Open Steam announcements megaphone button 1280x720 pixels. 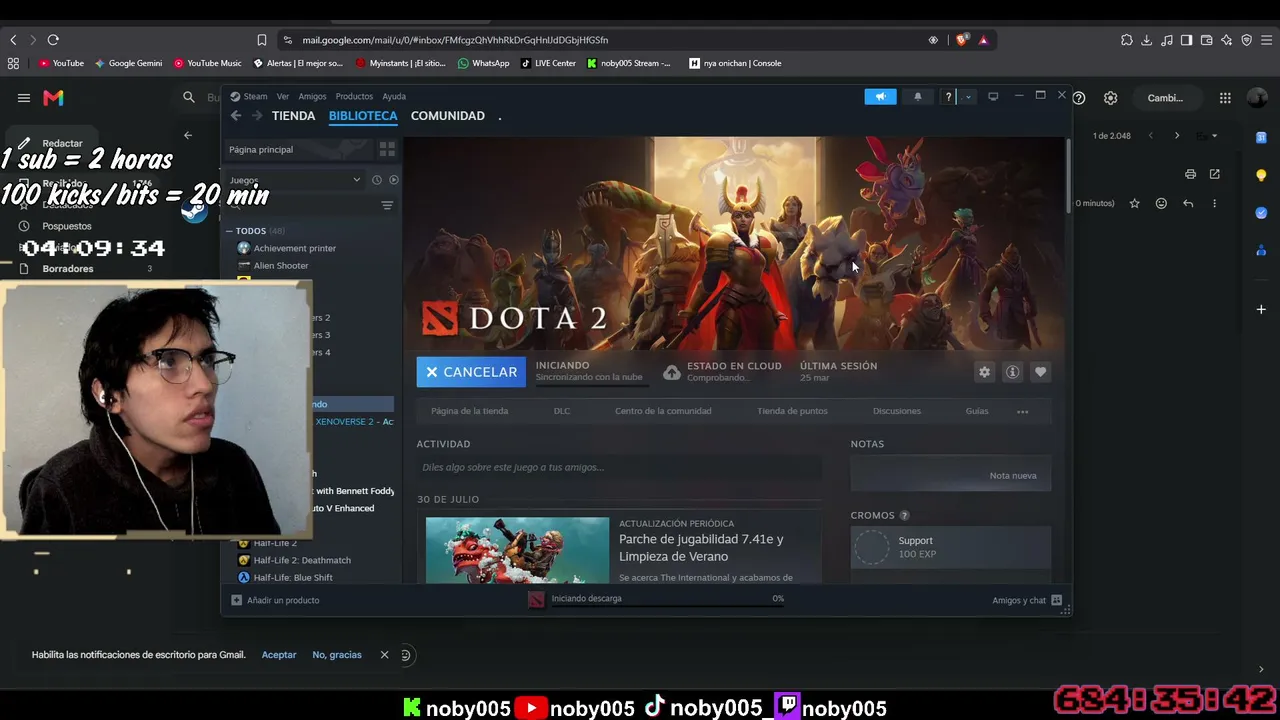[x=880, y=97]
